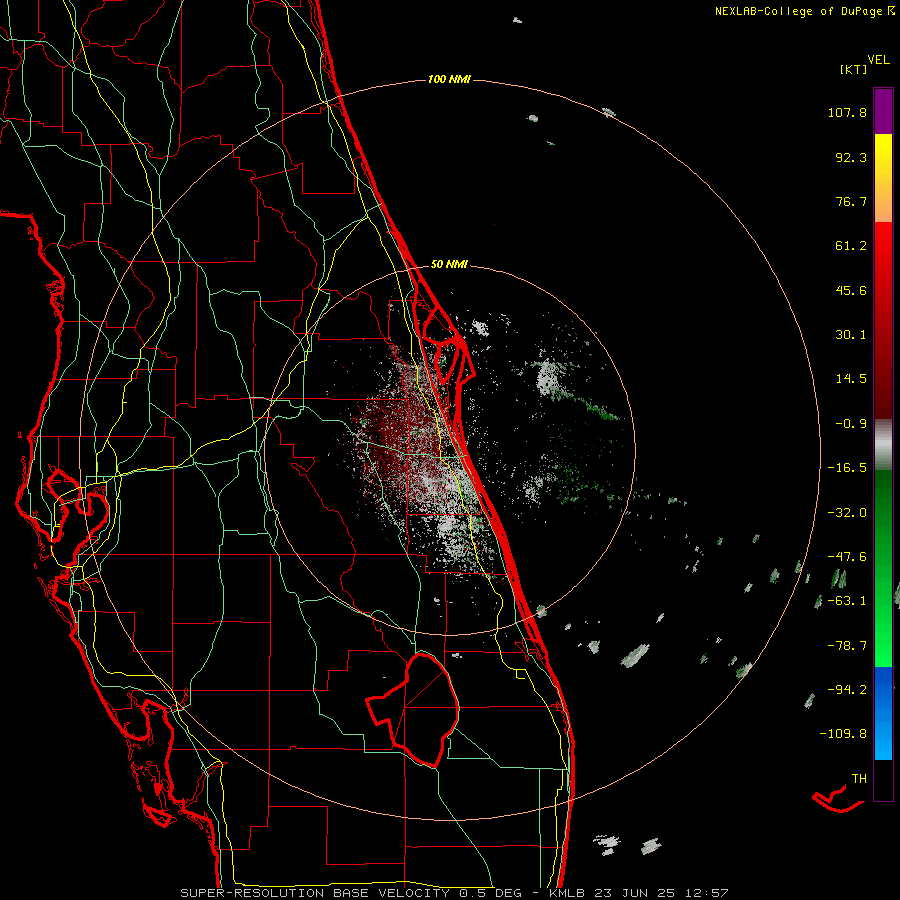This screenshot has width=900, height=900.
Task: Click the 50 NMI range ring label
Action: click(x=449, y=264)
